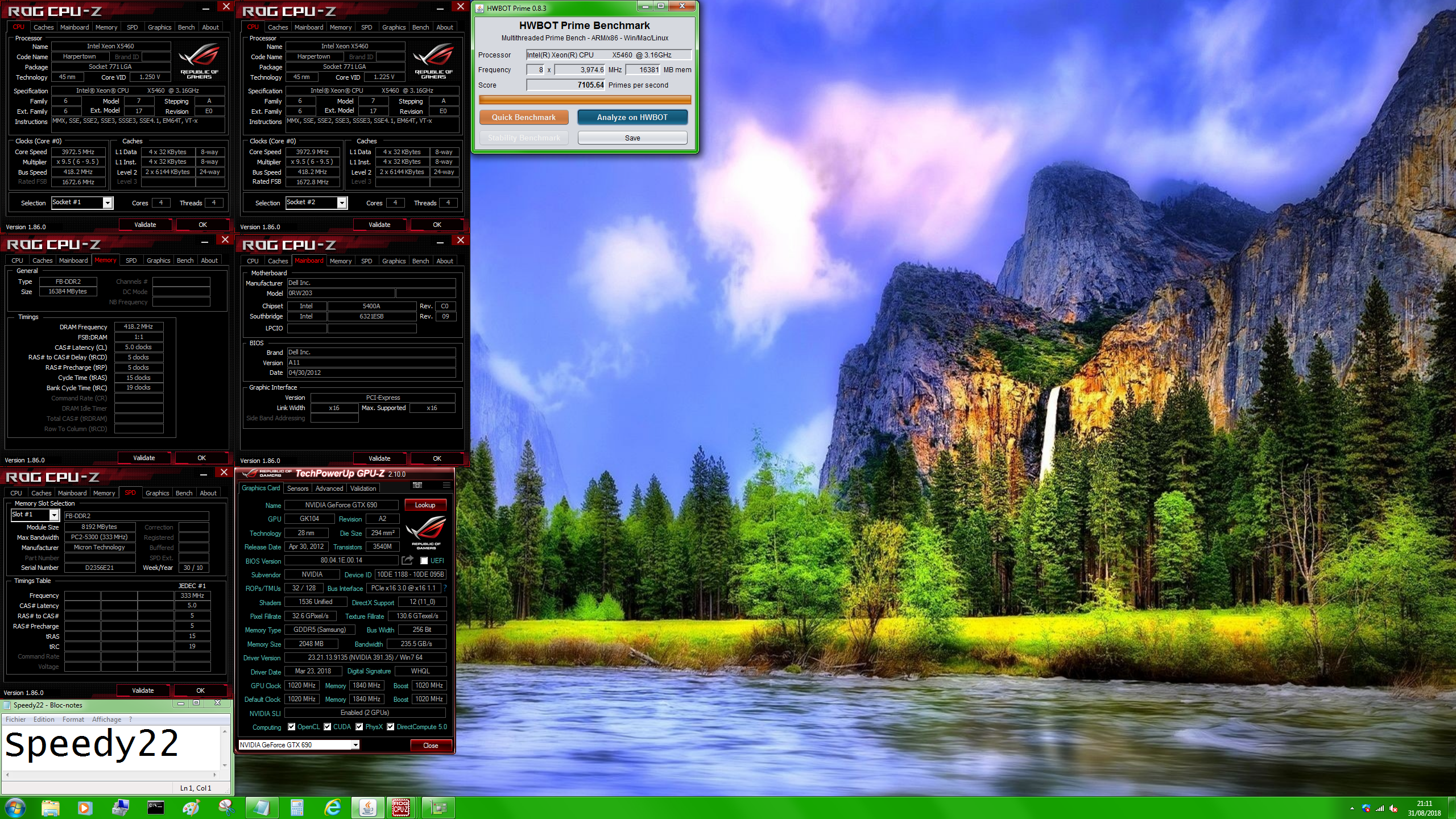Open the Format menu in Notepad
The width and height of the screenshot is (1456, 819).
[73, 719]
